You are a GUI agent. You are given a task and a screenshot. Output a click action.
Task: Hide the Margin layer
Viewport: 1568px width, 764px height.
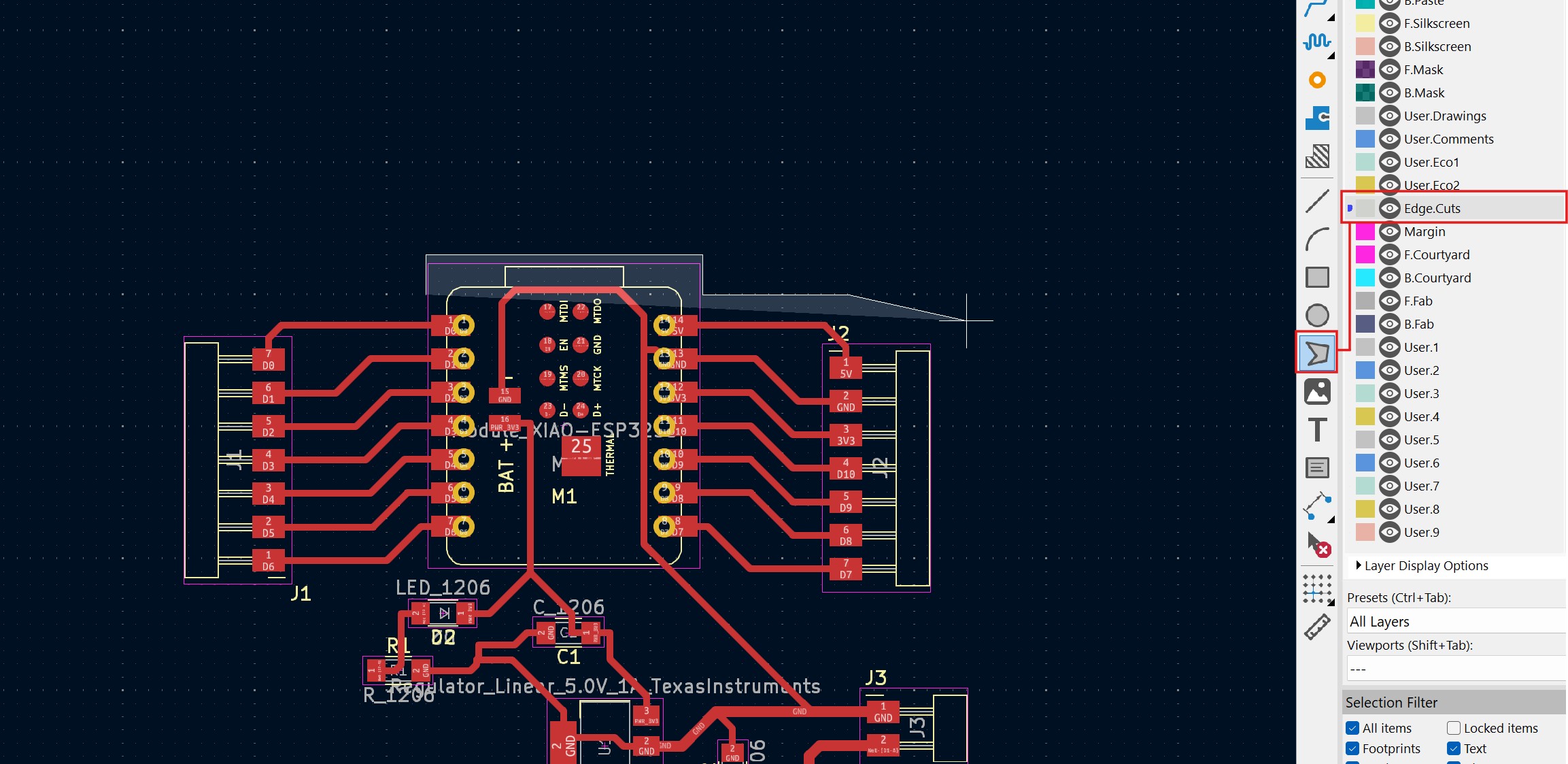pyautogui.click(x=1389, y=231)
